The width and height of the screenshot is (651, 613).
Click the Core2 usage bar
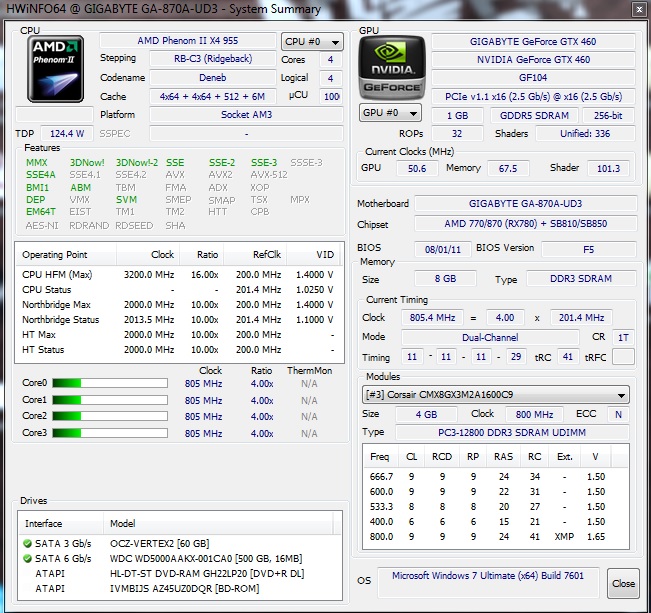(x=110, y=416)
